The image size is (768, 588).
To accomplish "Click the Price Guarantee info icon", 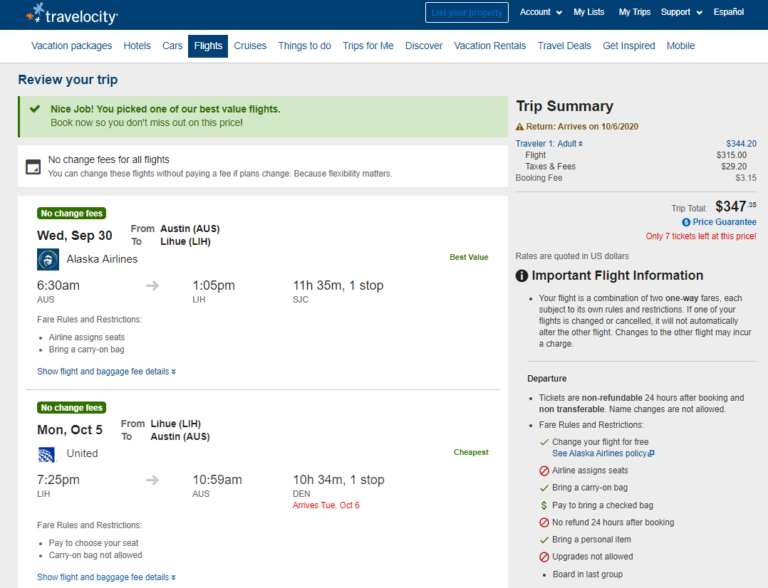I will [x=686, y=222].
